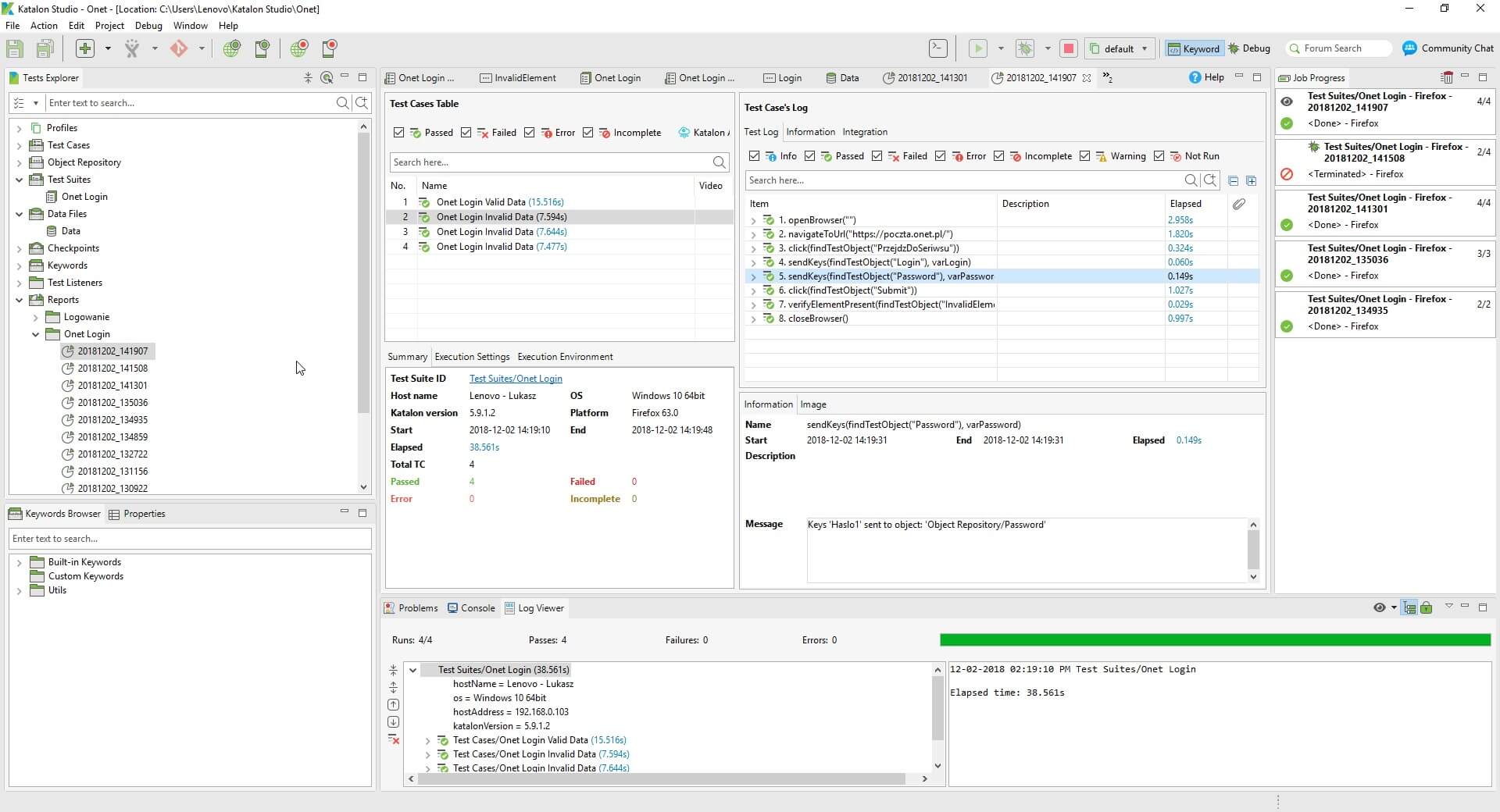Toggle the Warning filter checkbox
Screen dimensions: 1500x812
point(1084,156)
